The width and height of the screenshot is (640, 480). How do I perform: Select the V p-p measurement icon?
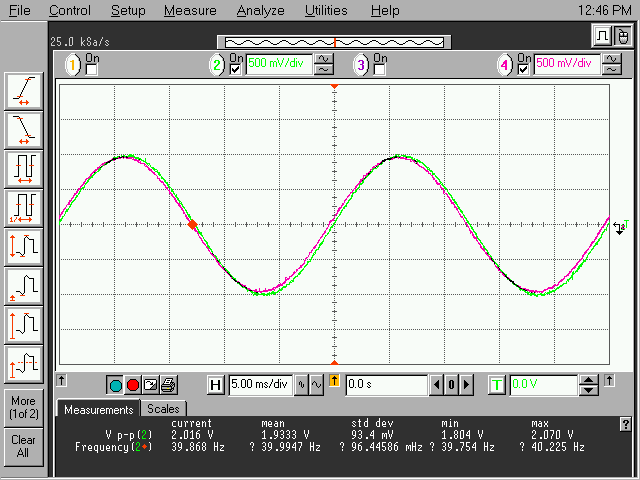(24, 248)
